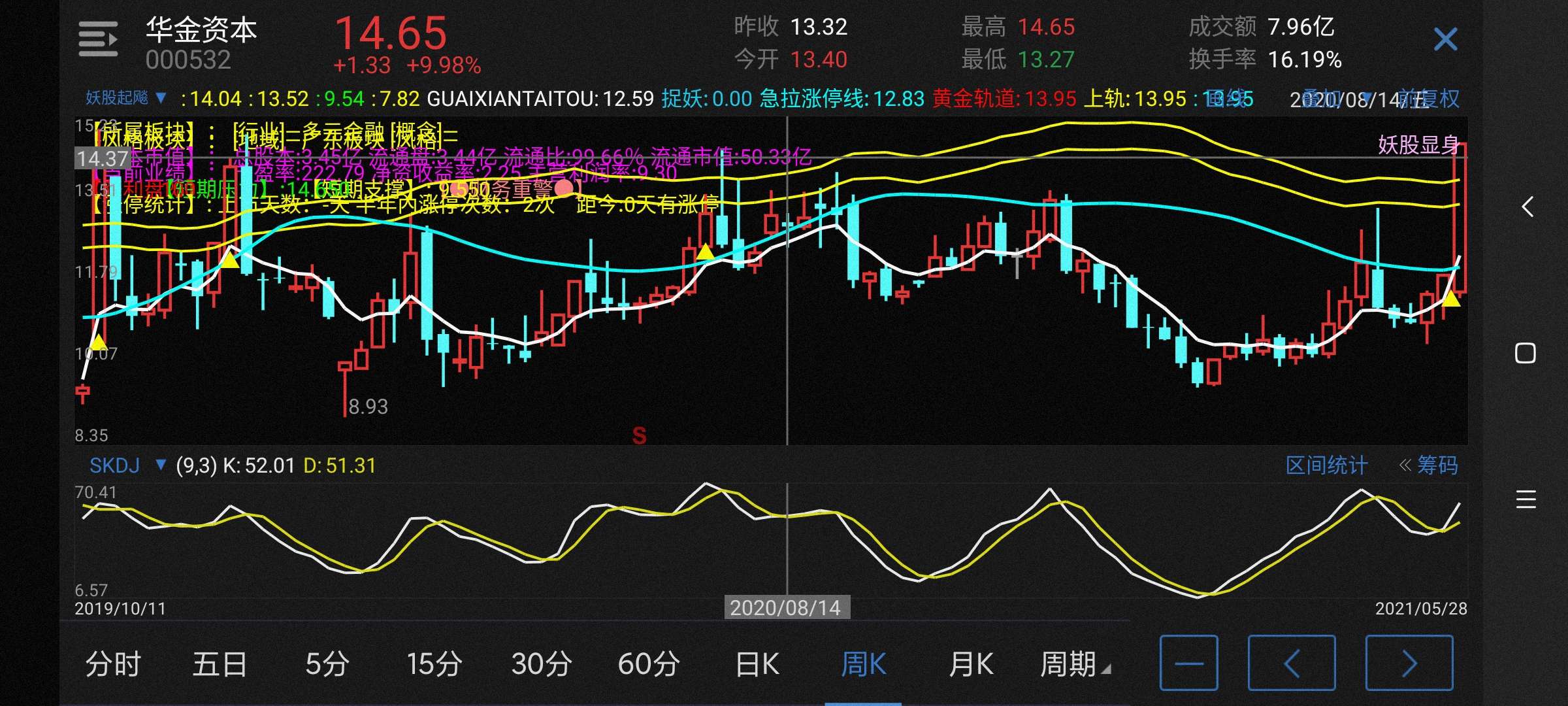This screenshot has width=1568, height=706.
Task: Open the stock list menu icon
Action: coord(98,39)
